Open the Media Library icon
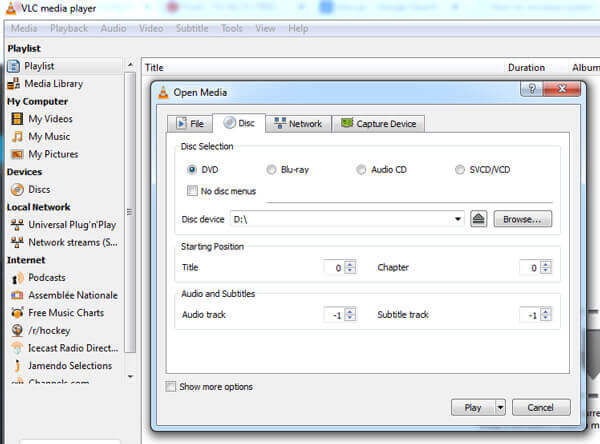Screen dimensions: 600x444 coord(14,83)
